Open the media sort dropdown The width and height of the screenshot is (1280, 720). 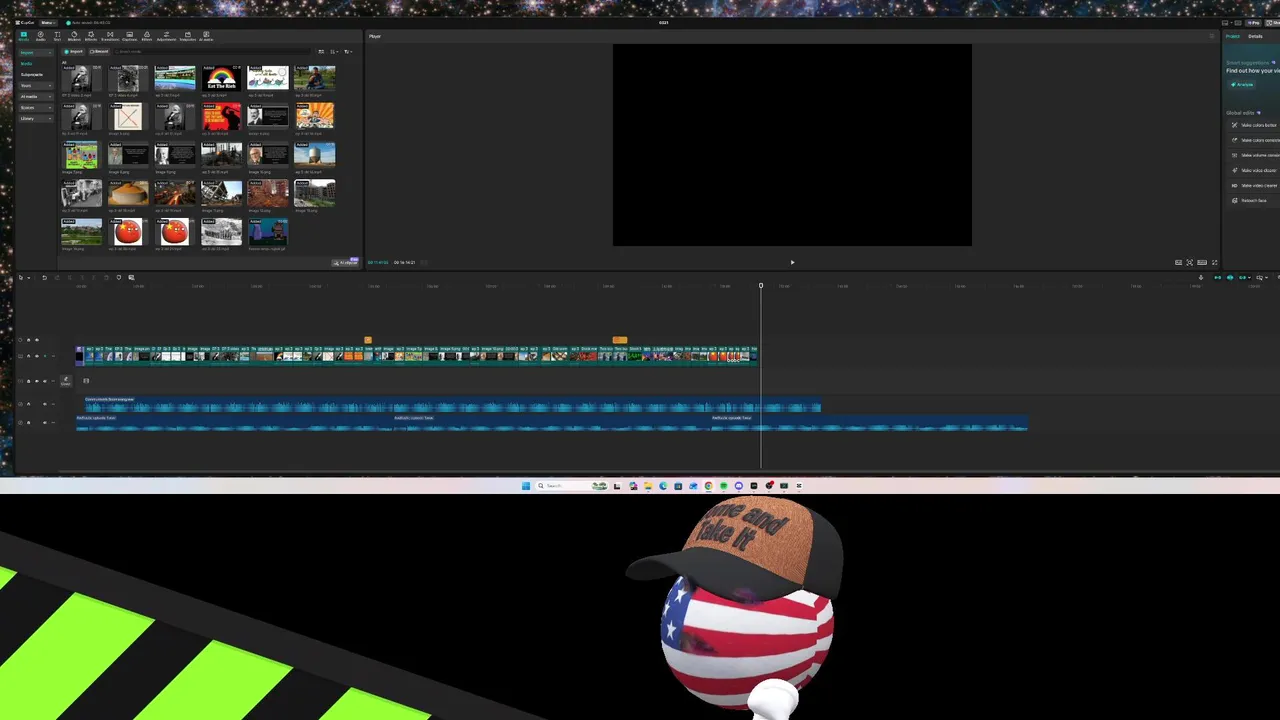tap(334, 52)
